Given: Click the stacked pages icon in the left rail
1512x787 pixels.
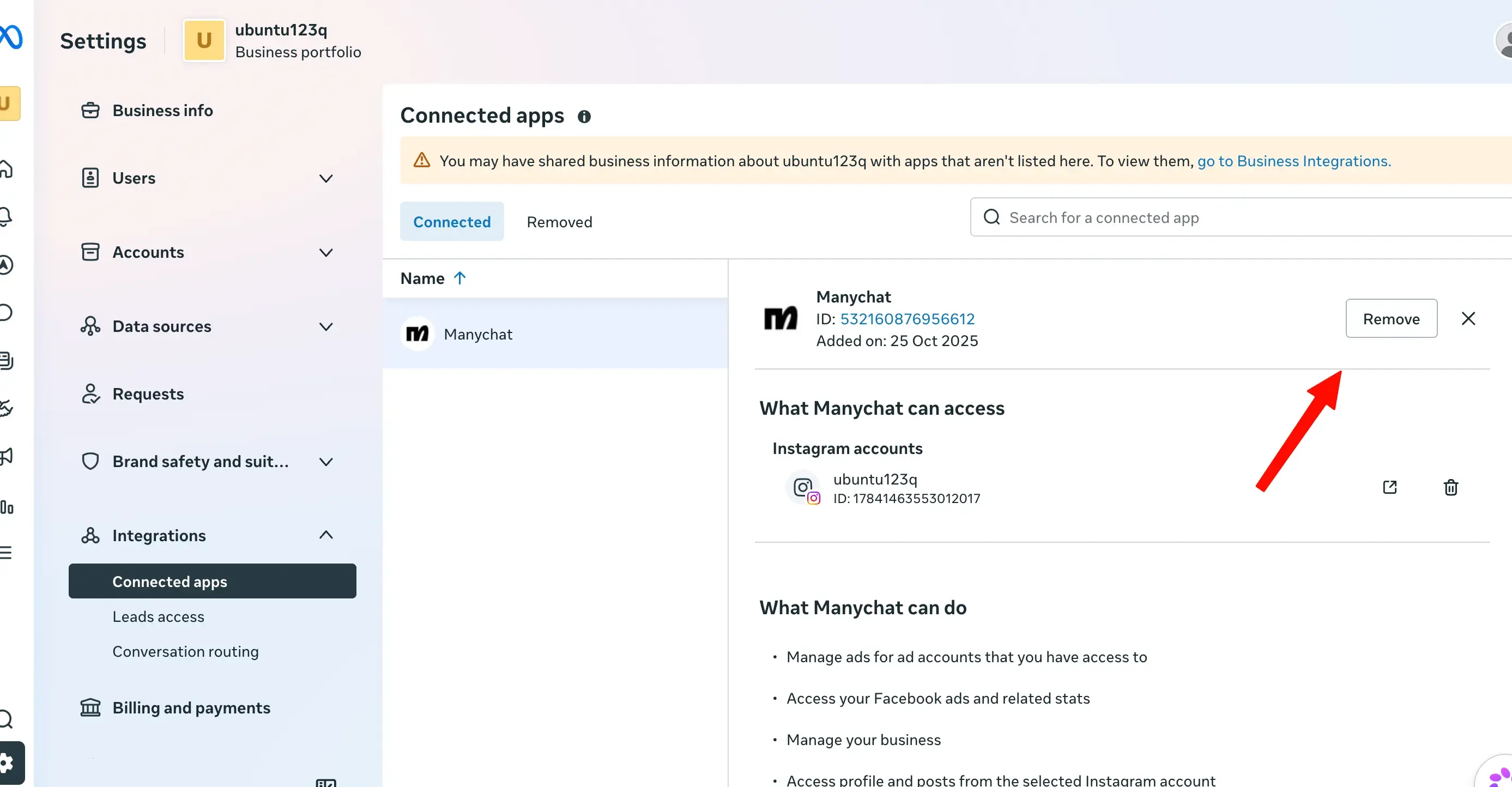Looking at the screenshot, I should click(7, 360).
